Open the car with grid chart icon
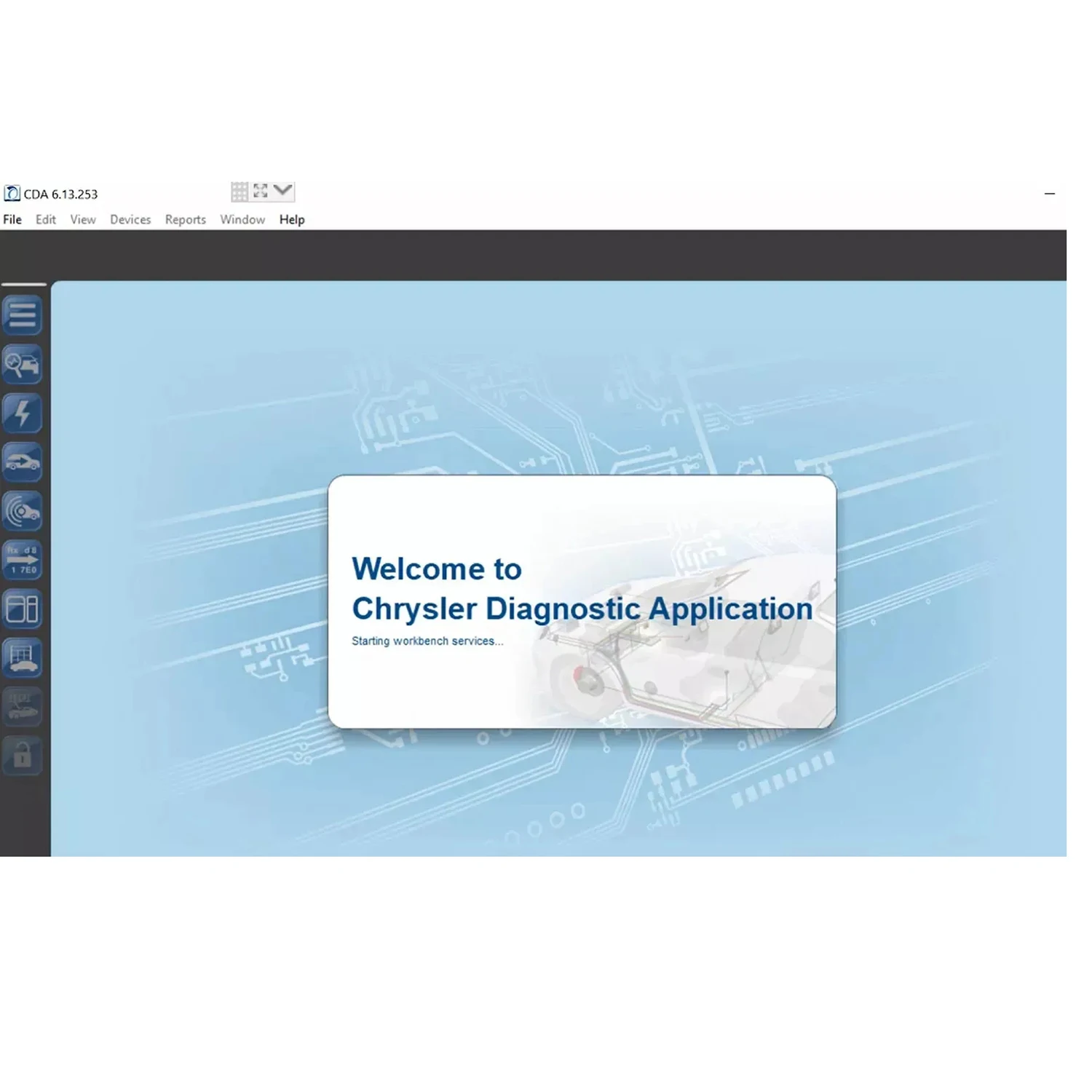1092x1092 pixels. tap(23, 657)
